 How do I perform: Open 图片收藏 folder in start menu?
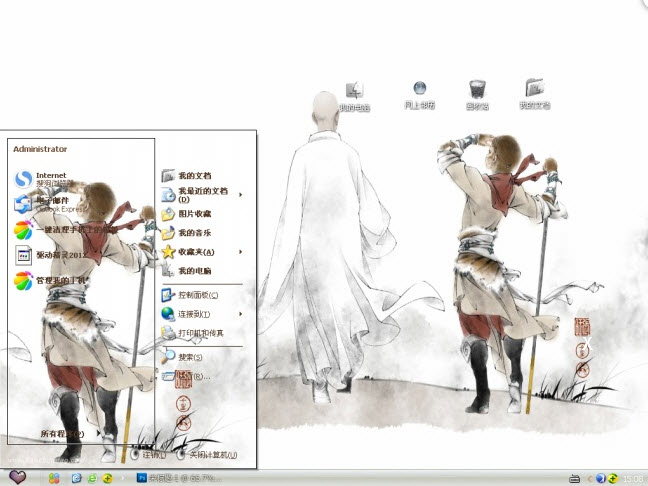point(186,214)
